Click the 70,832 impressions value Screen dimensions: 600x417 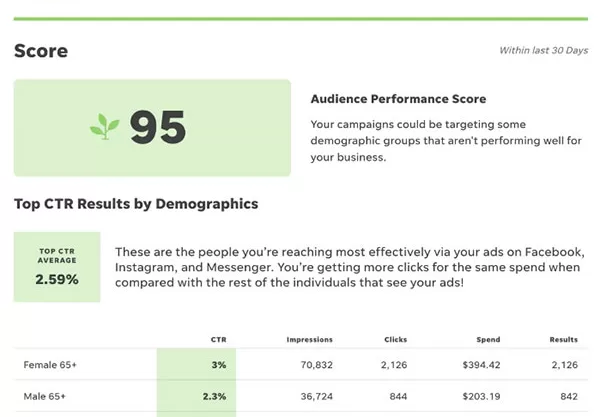pyautogui.click(x=316, y=365)
